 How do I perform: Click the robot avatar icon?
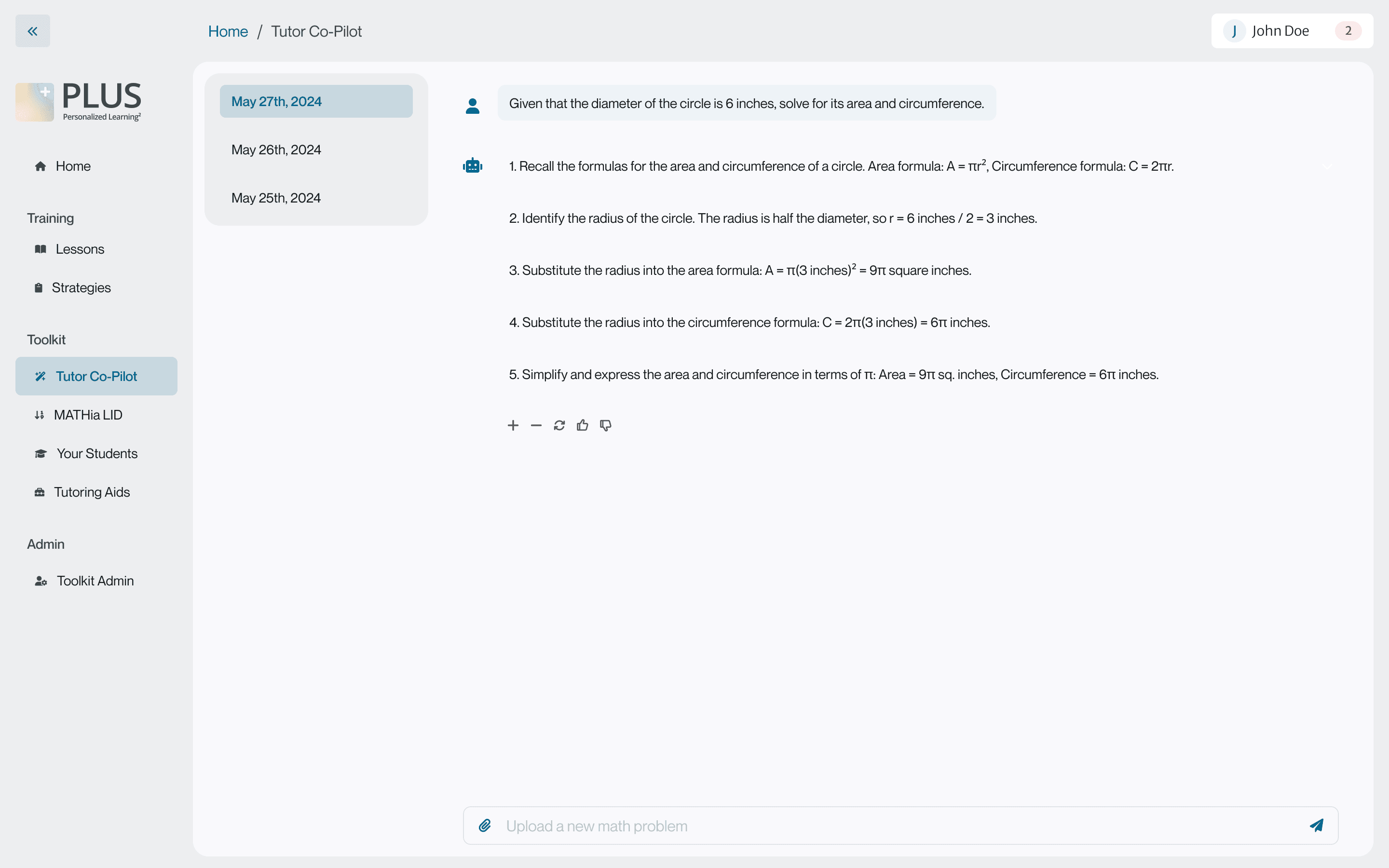click(x=472, y=166)
